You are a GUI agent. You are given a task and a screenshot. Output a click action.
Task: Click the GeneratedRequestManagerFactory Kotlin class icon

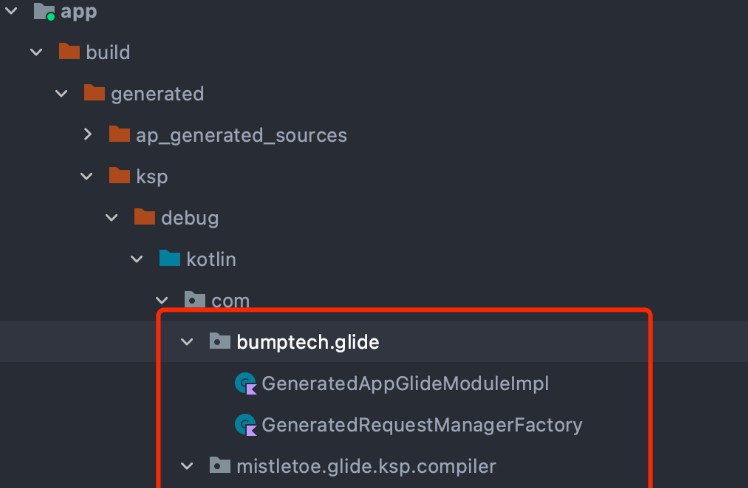tap(246, 425)
